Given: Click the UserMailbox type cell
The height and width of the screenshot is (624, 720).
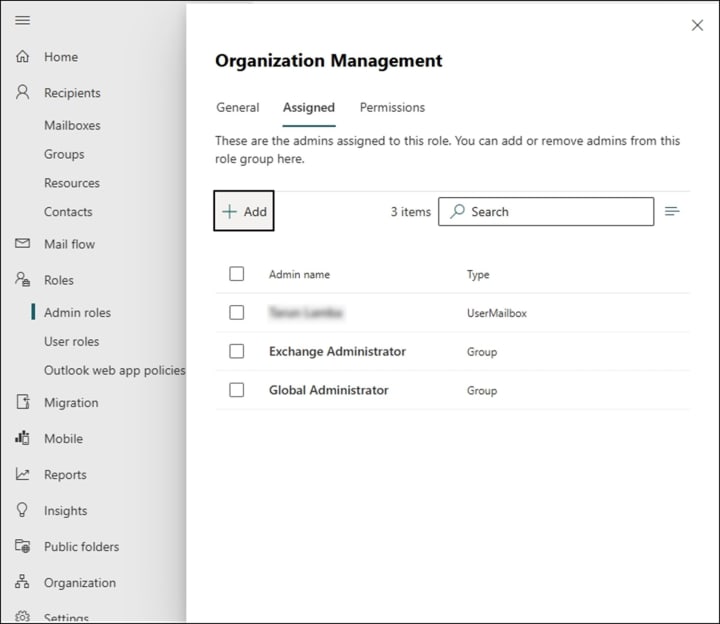Looking at the screenshot, I should [x=497, y=313].
